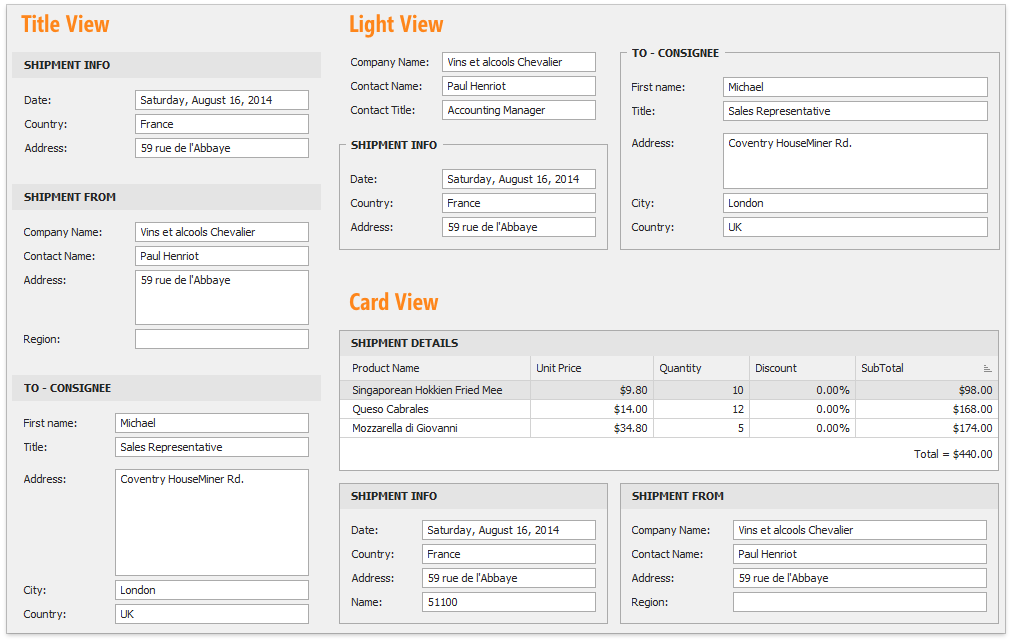Click the Unit Price column header
The image size is (1012, 642).
[x=591, y=368]
